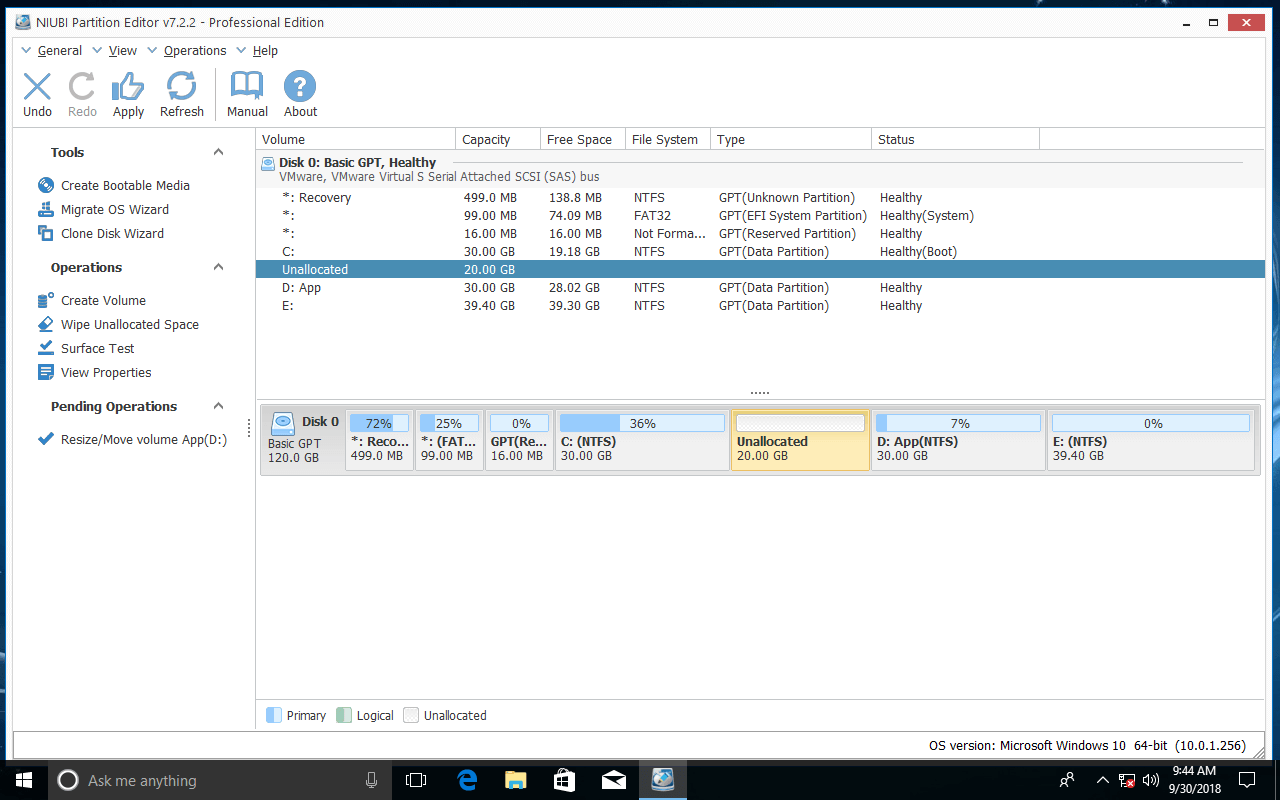The height and width of the screenshot is (800, 1280).
Task: Select pending Resize/Move volume App(D:) entry
Action: [144, 439]
